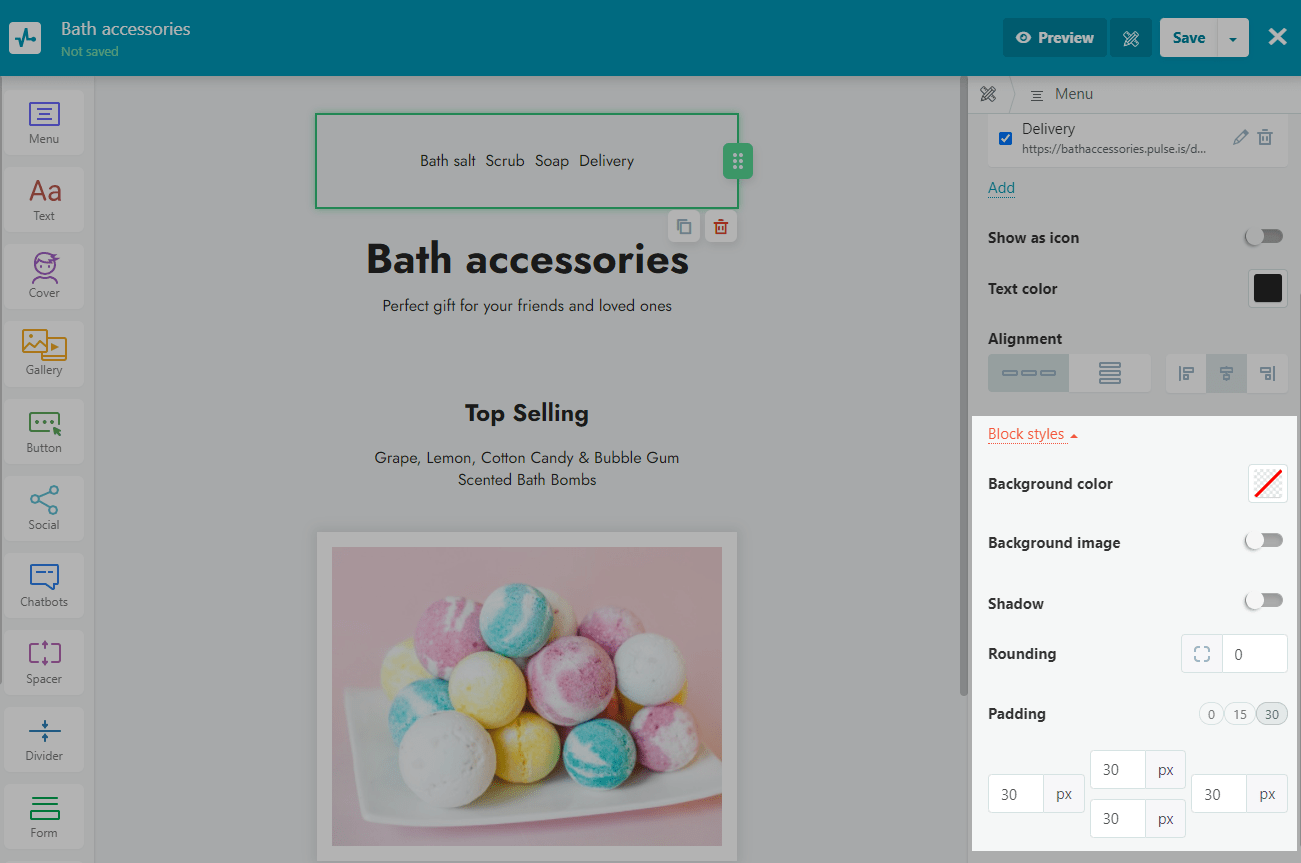1301x863 pixels.
Task: Click the Rounding value input field
Action: pyautogui.click(x=1254, y=654)
